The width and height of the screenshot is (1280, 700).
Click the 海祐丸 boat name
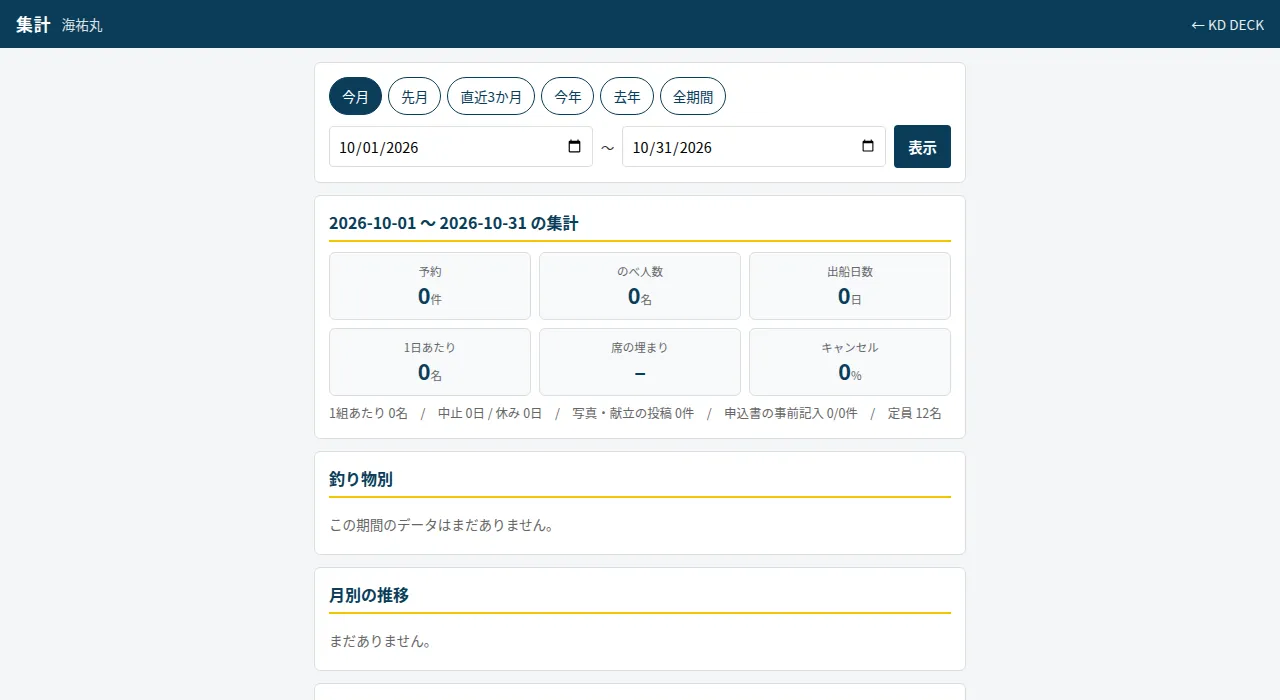point(82,25)
